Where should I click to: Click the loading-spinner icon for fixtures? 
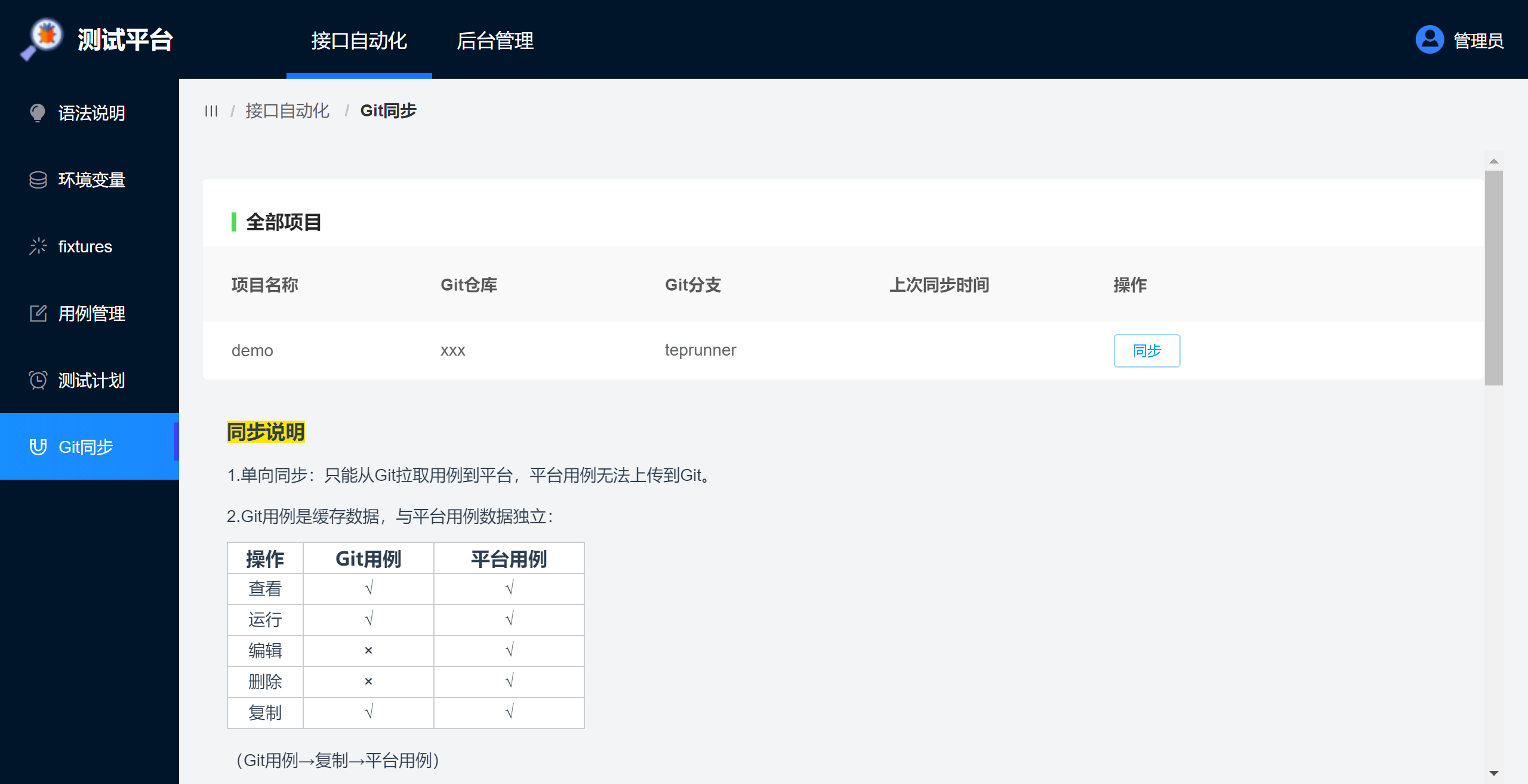38,246
